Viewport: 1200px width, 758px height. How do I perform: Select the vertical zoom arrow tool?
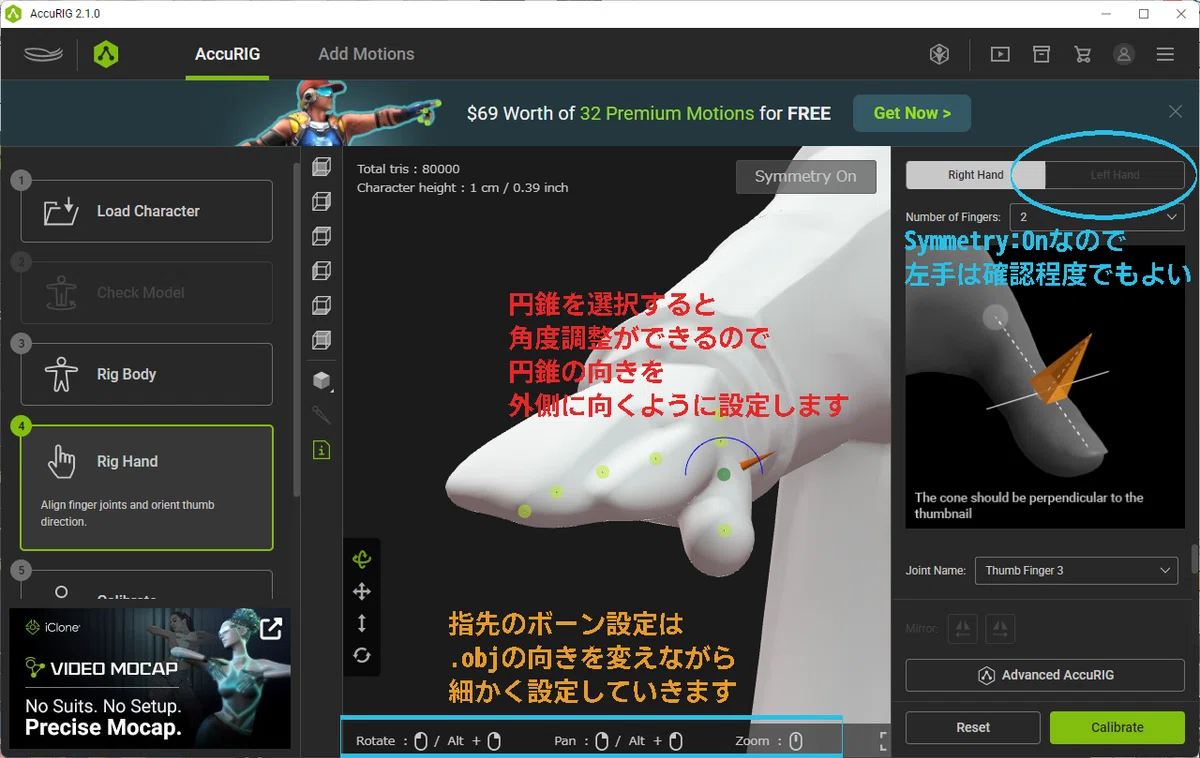[362, 623]
